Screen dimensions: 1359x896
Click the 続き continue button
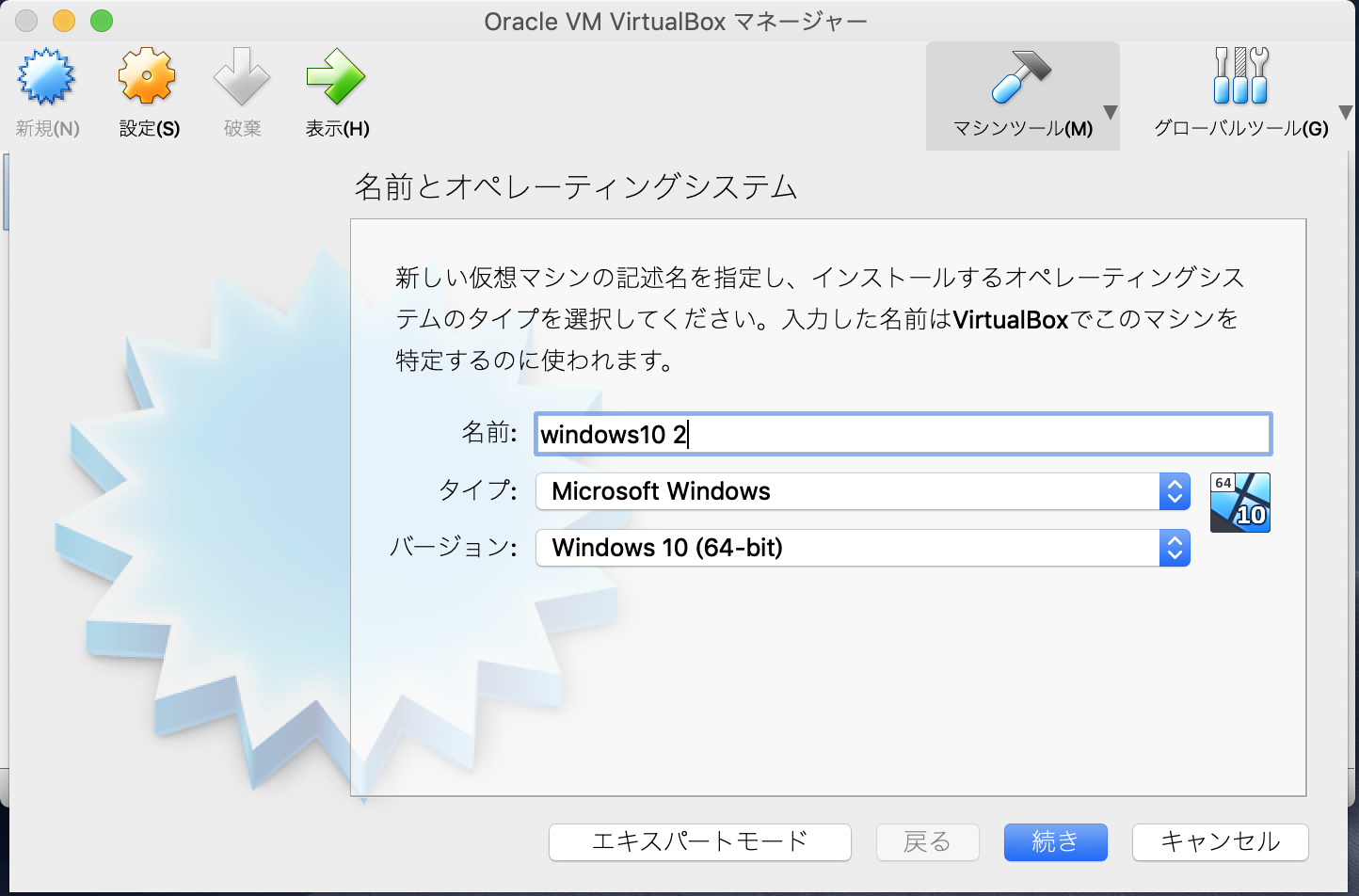pyautogui.click(x=1055, y=841)
